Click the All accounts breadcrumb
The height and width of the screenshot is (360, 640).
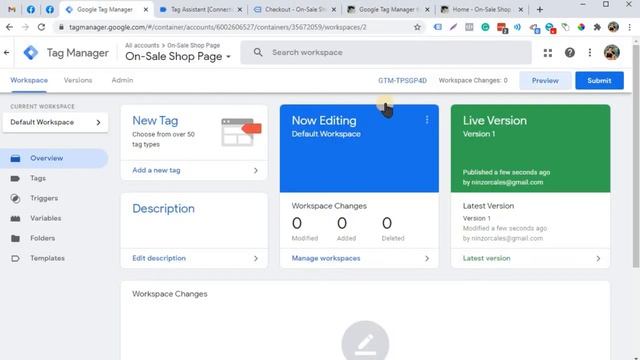142,45
